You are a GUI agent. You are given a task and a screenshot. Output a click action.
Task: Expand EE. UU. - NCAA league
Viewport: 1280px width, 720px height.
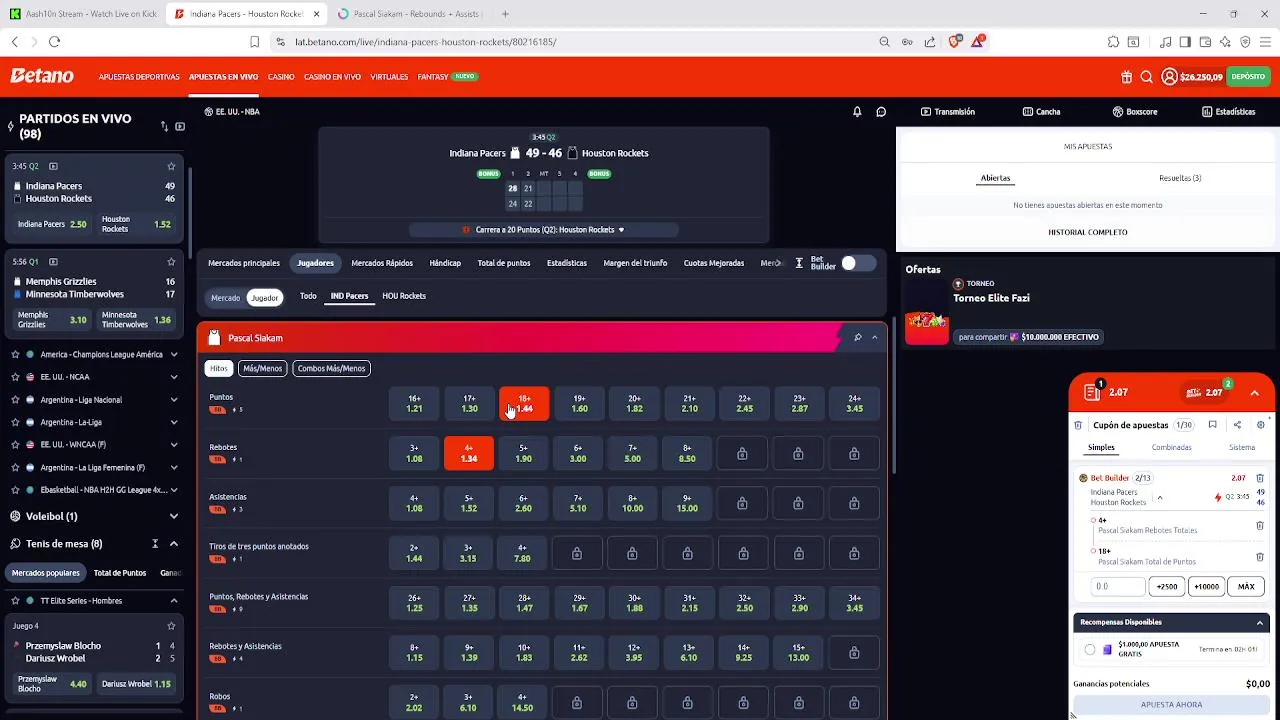pos(174,377)
